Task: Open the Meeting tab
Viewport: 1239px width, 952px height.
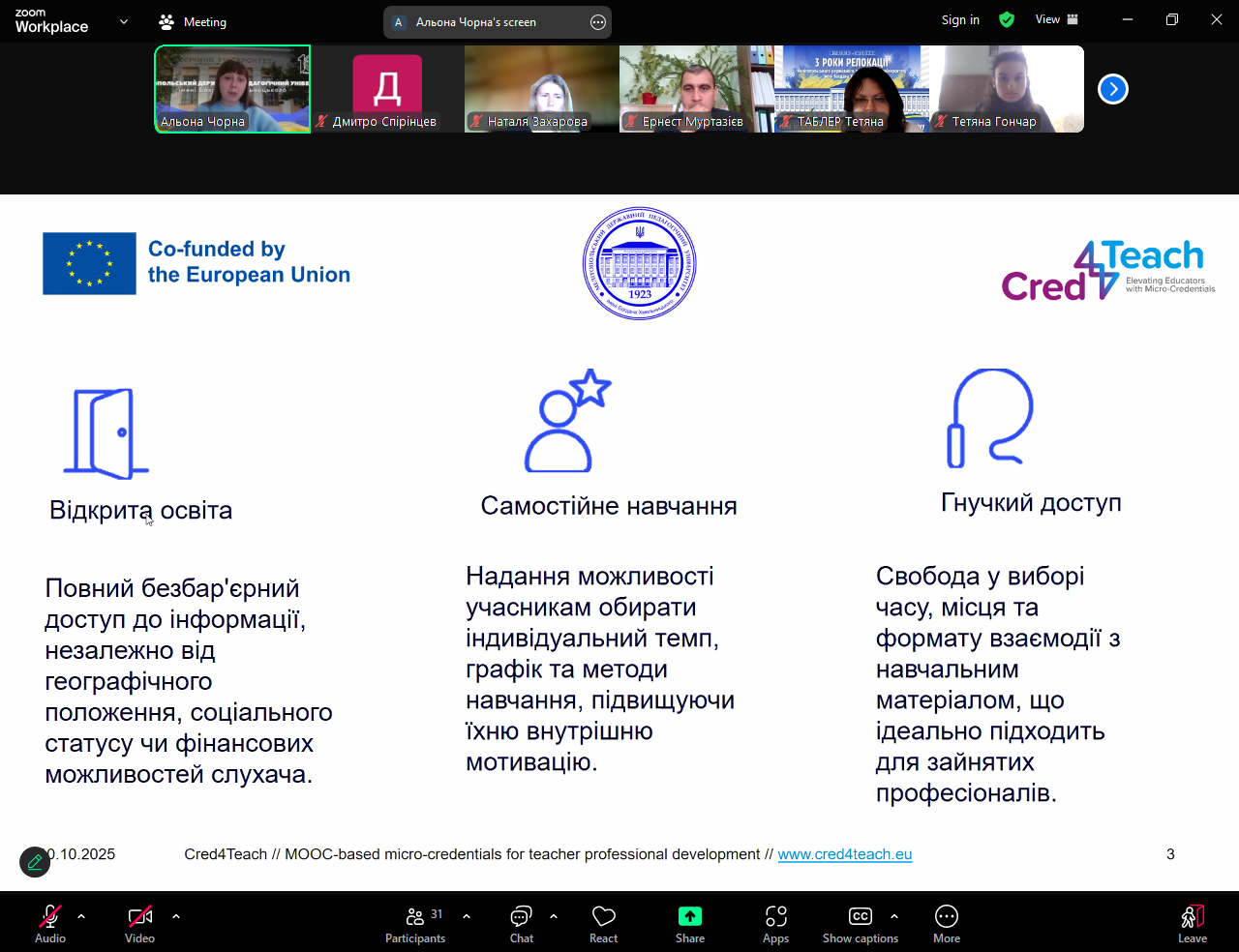Action: pyautogui.click(x=193, y=21)
